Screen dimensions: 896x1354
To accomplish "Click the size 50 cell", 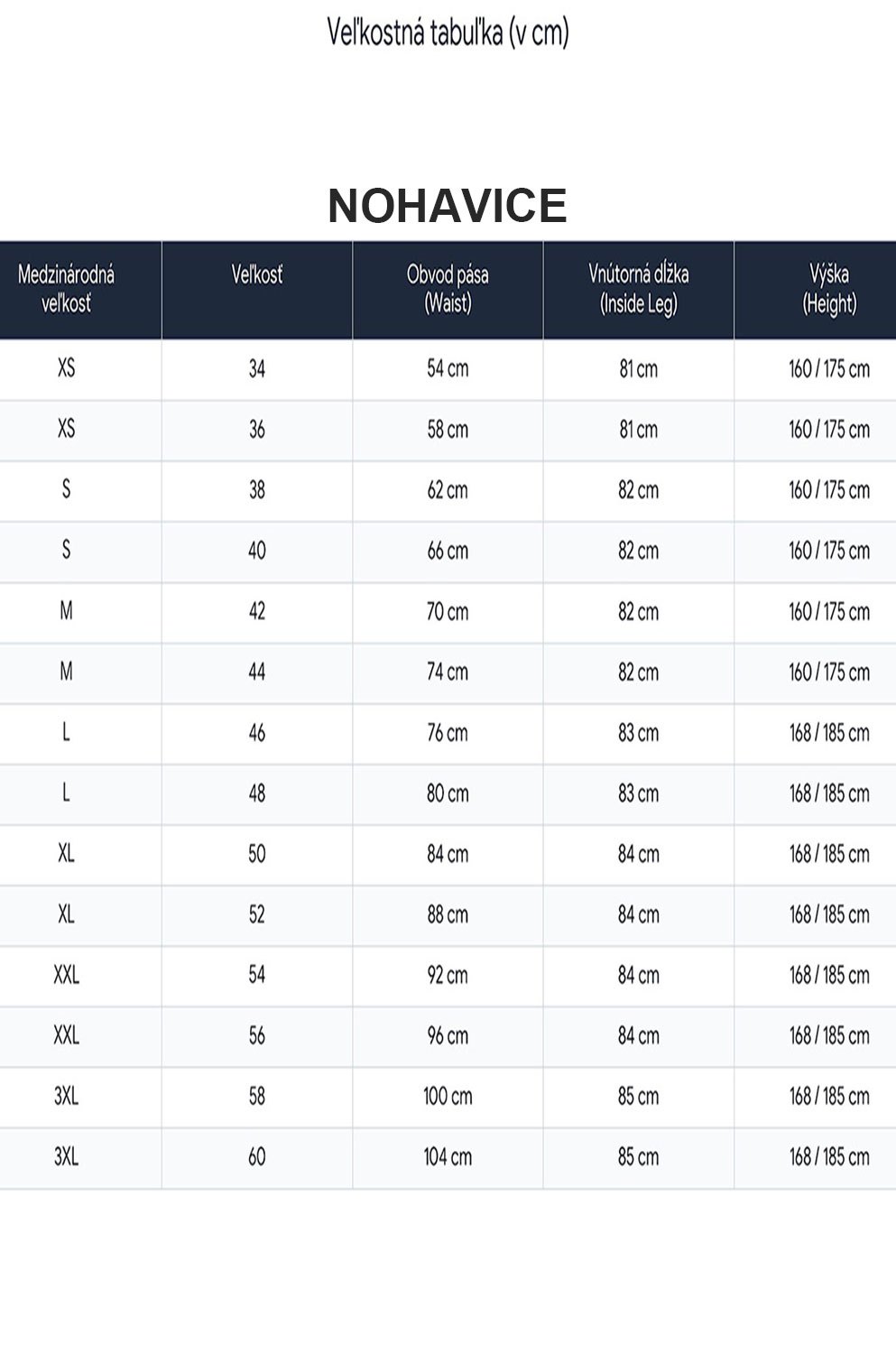I will 257,854.
